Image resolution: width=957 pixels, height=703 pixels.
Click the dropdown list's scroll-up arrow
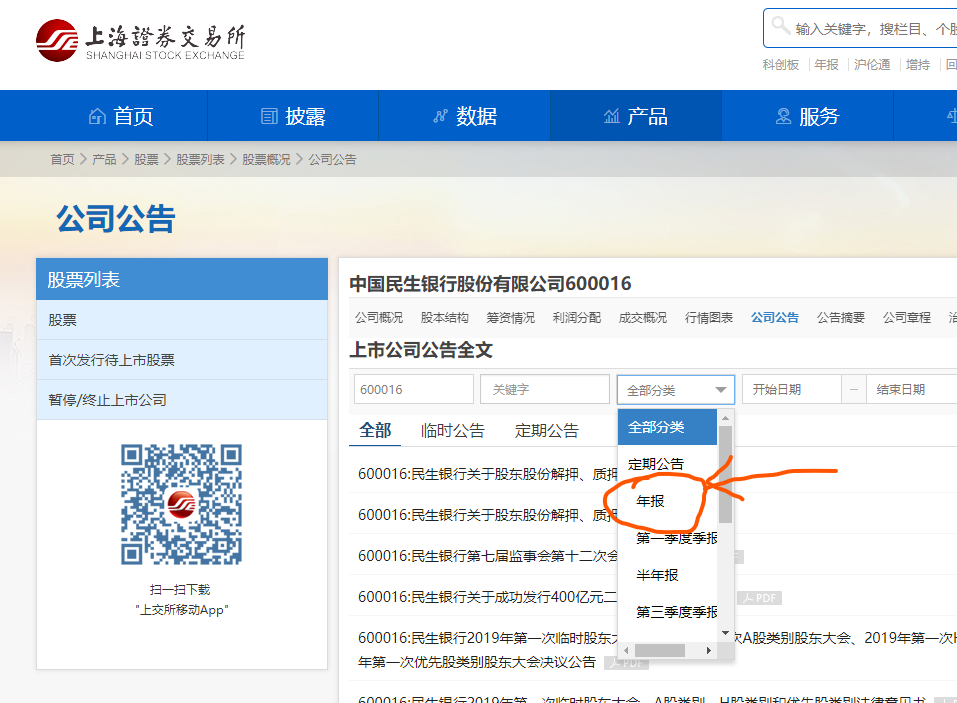click(x=725, y=418)
